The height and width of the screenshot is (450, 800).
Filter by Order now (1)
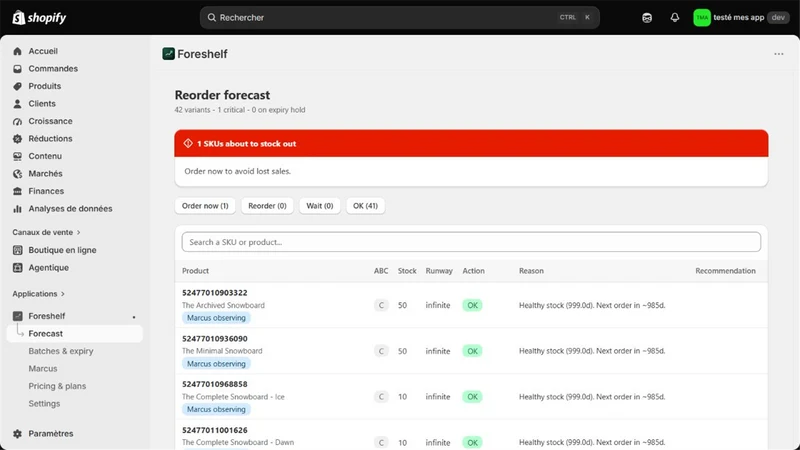click(205, 206)
